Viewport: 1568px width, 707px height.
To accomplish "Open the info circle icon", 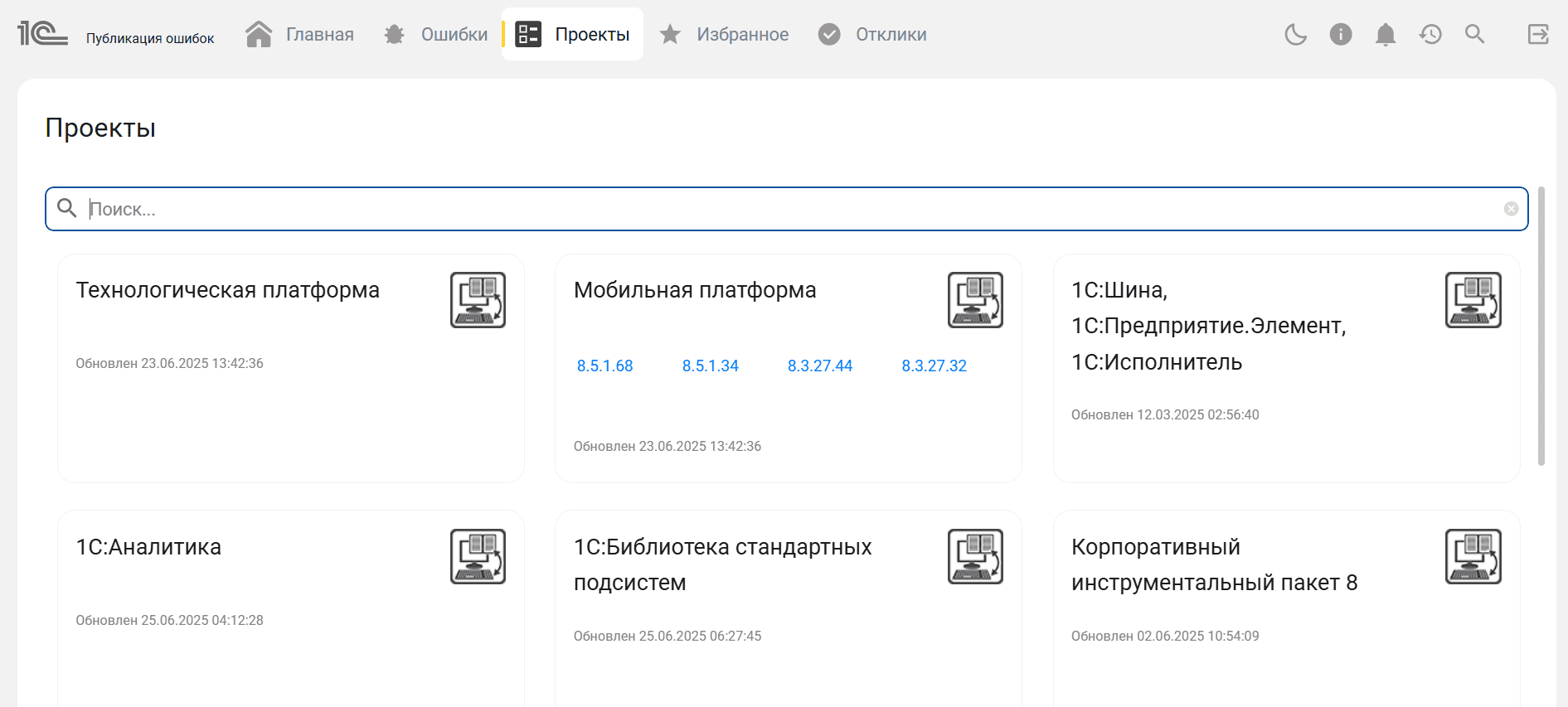I will tap(1340, 34).
